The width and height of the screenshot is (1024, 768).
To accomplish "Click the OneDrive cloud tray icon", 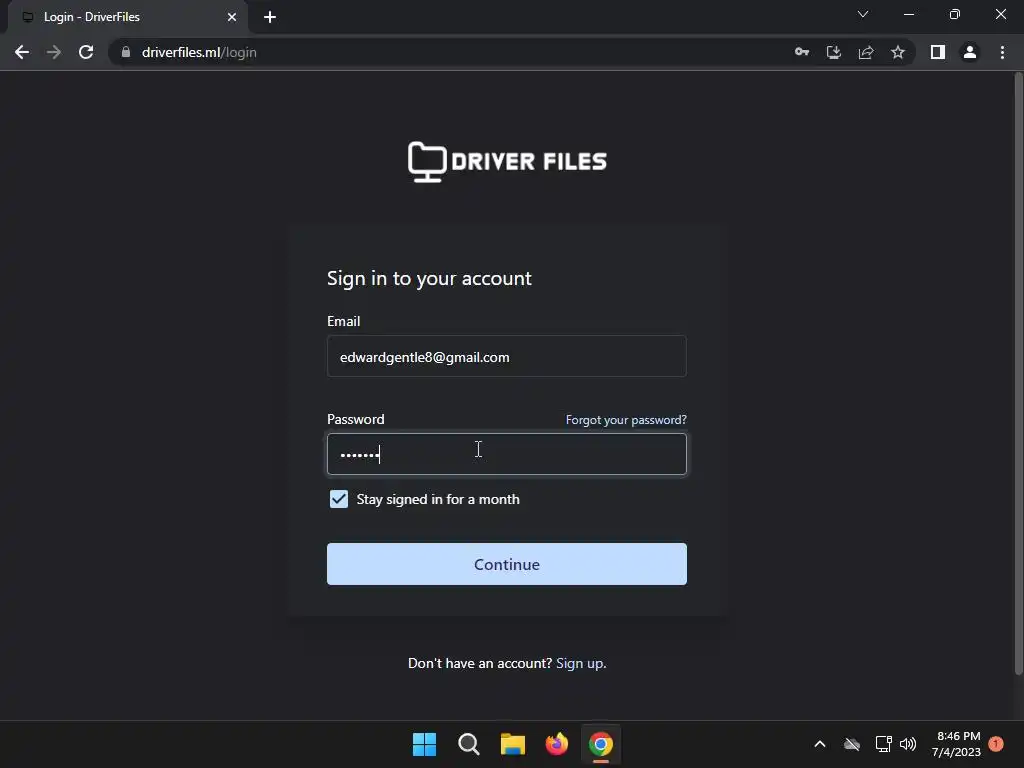I will click(x=852, y=744).
